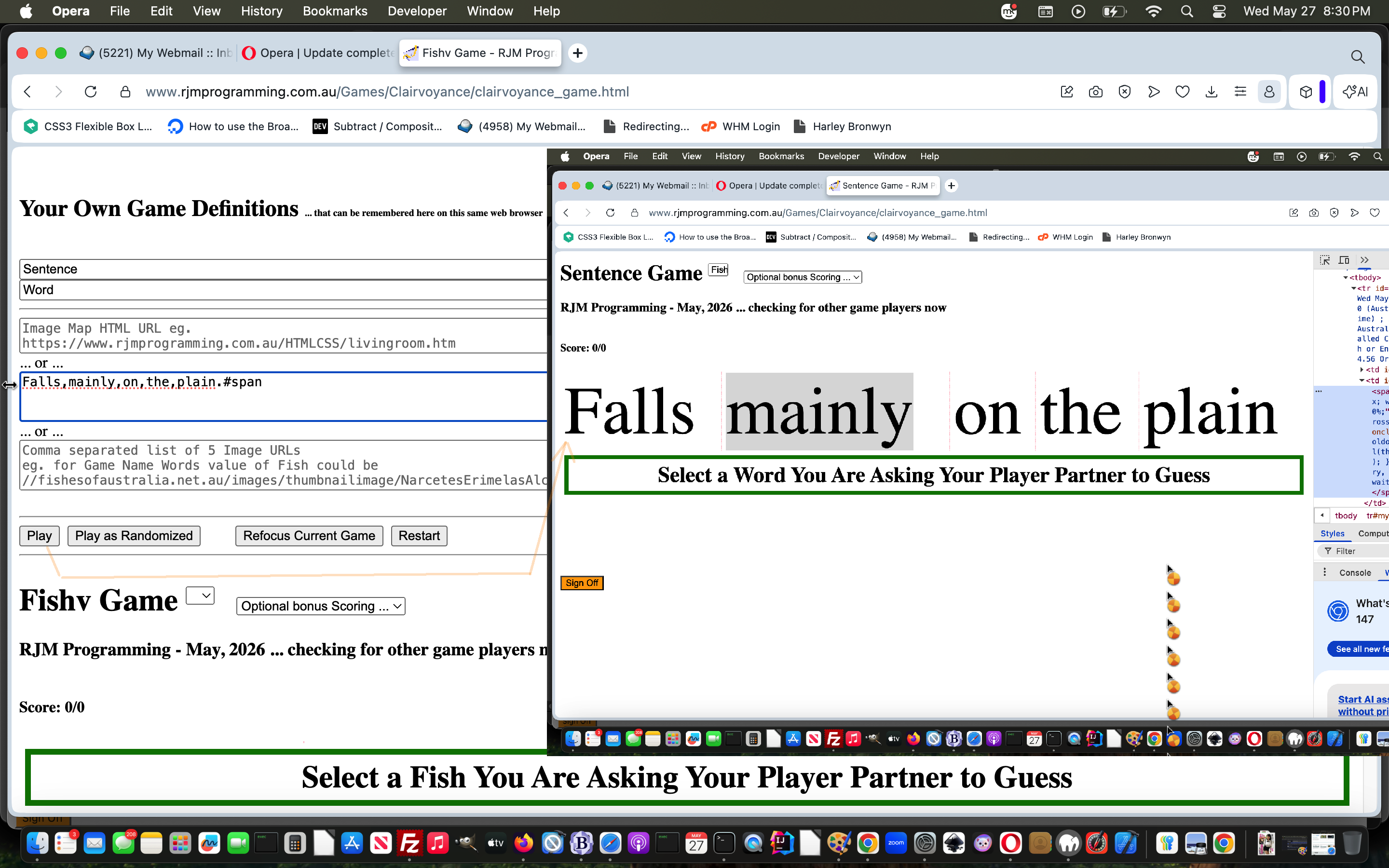Screen dimensions: 1389x868
Task: Click the send (paper plane) toolbar icon
Action: pyautogui.click(x=1154, y=92)
